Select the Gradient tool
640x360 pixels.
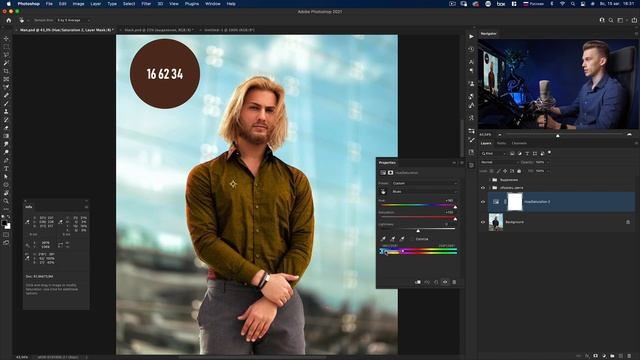6,136
